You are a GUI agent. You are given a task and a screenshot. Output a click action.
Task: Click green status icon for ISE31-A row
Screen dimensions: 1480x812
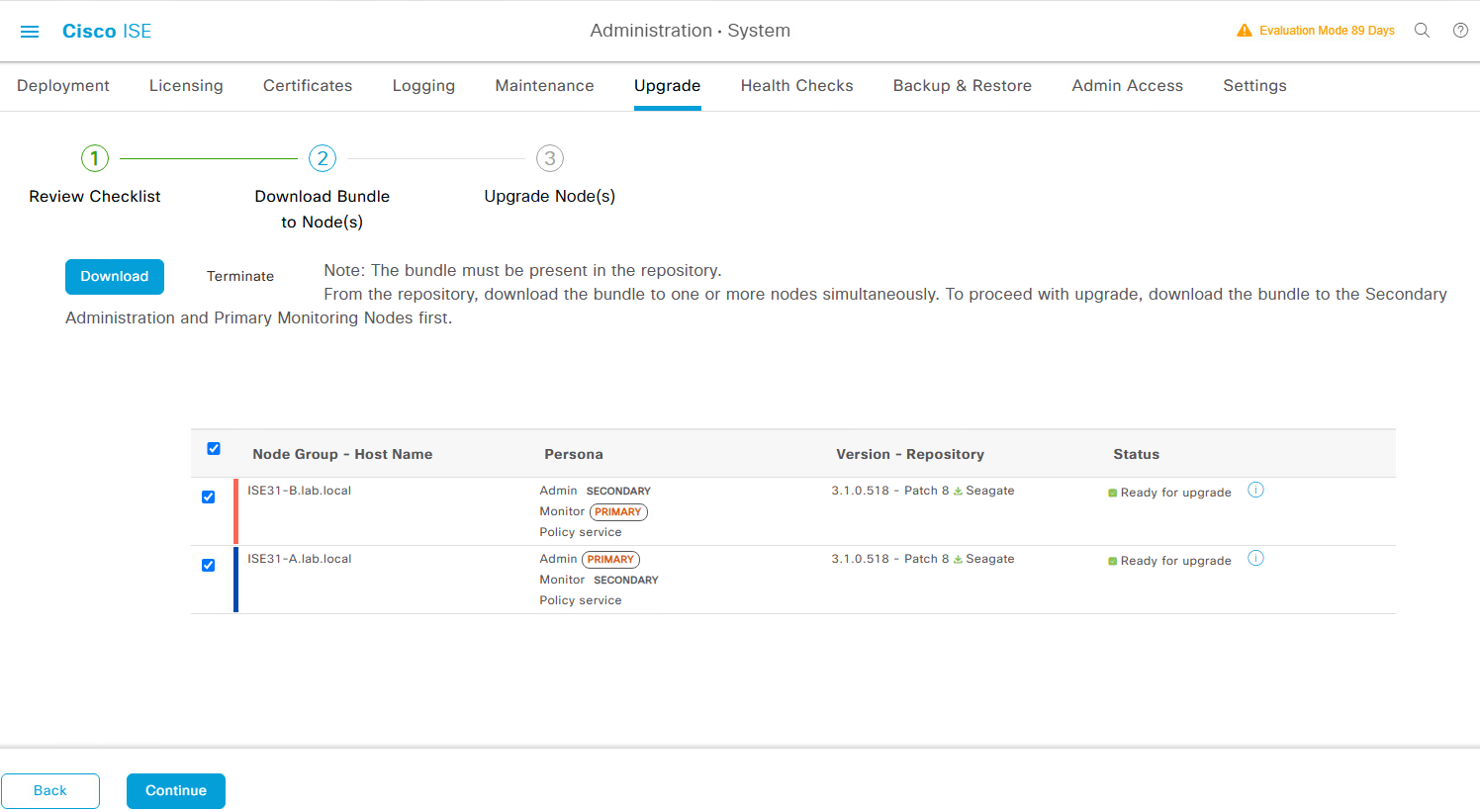tap(1113, 561)
